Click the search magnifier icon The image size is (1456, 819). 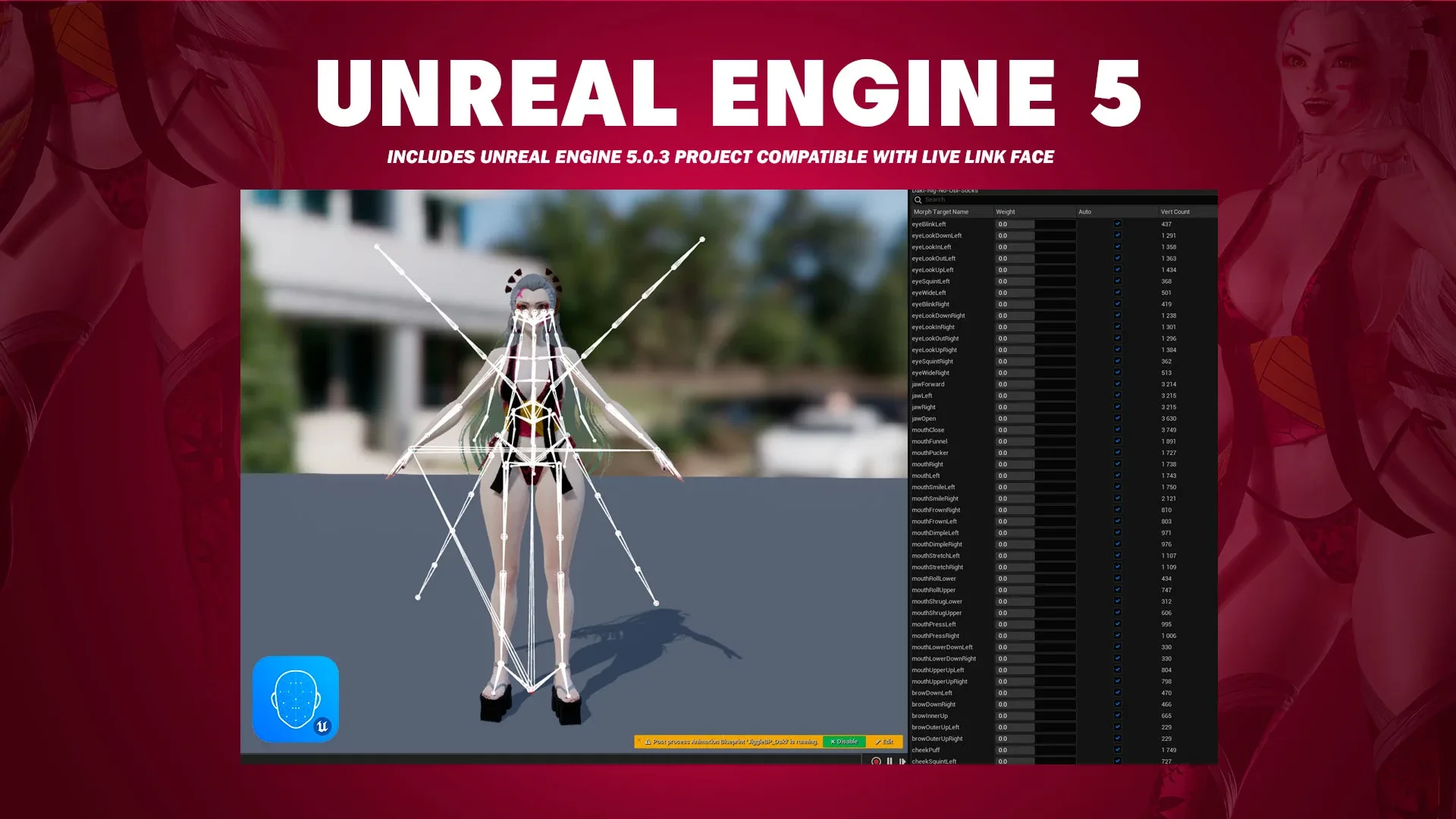[x=918, y=200]
